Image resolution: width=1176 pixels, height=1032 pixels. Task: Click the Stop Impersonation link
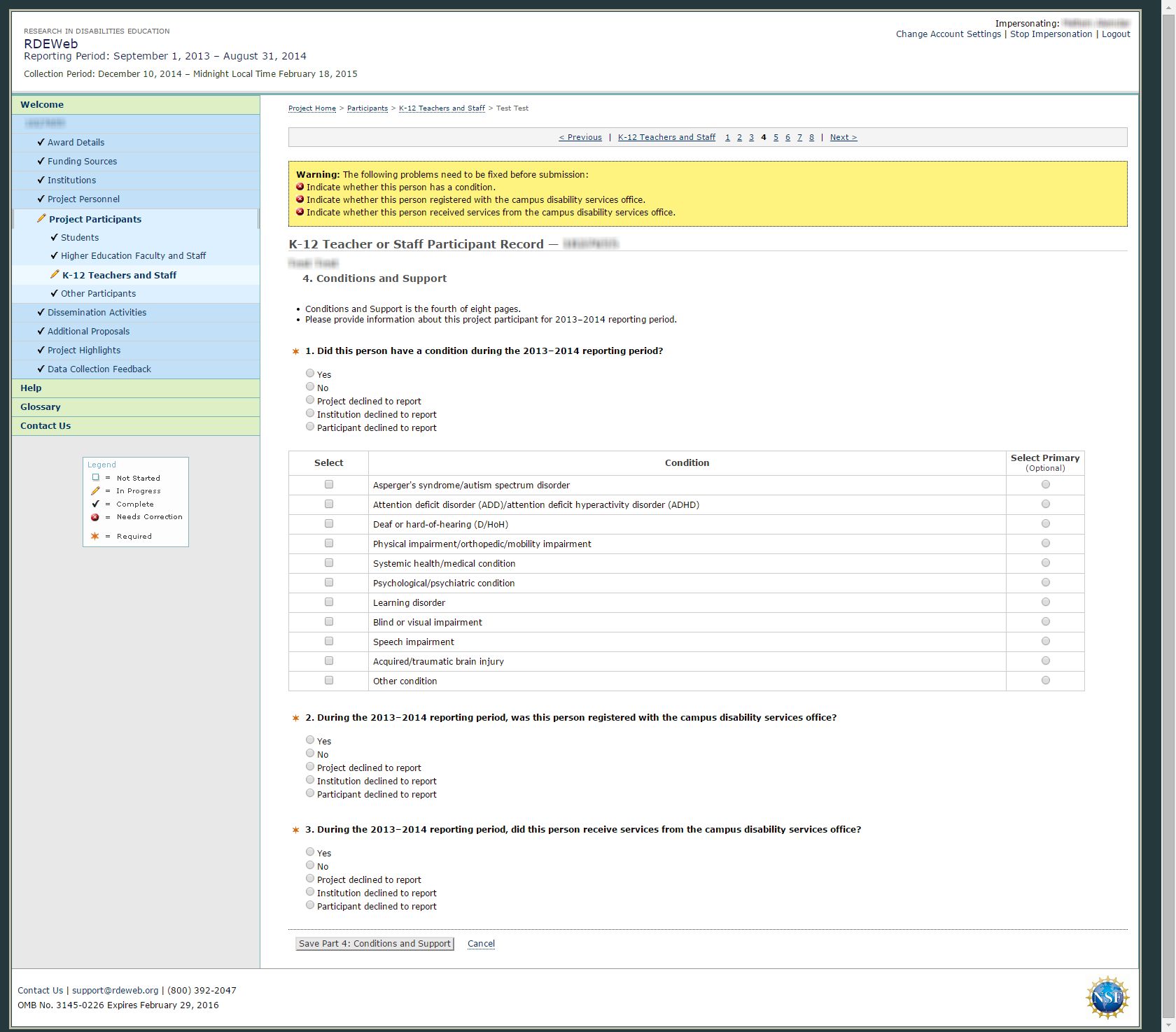click(x=1051, y=34)
